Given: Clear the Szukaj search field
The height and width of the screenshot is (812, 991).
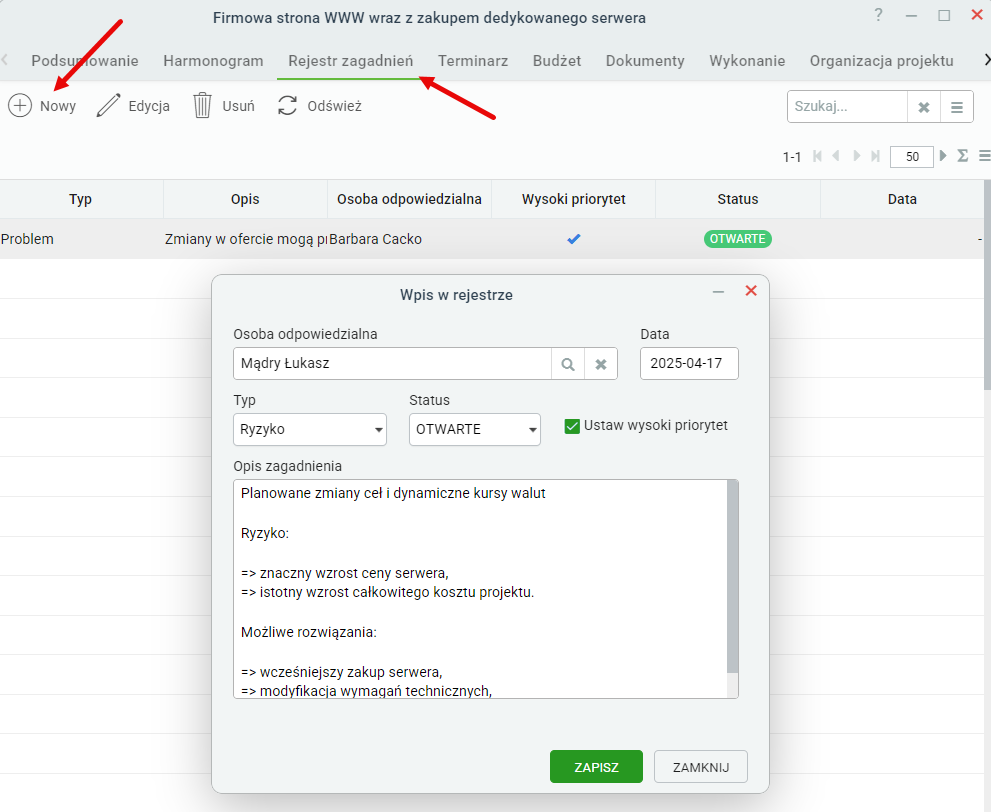Looking at the screenshot, I should (x=923, y=107).
